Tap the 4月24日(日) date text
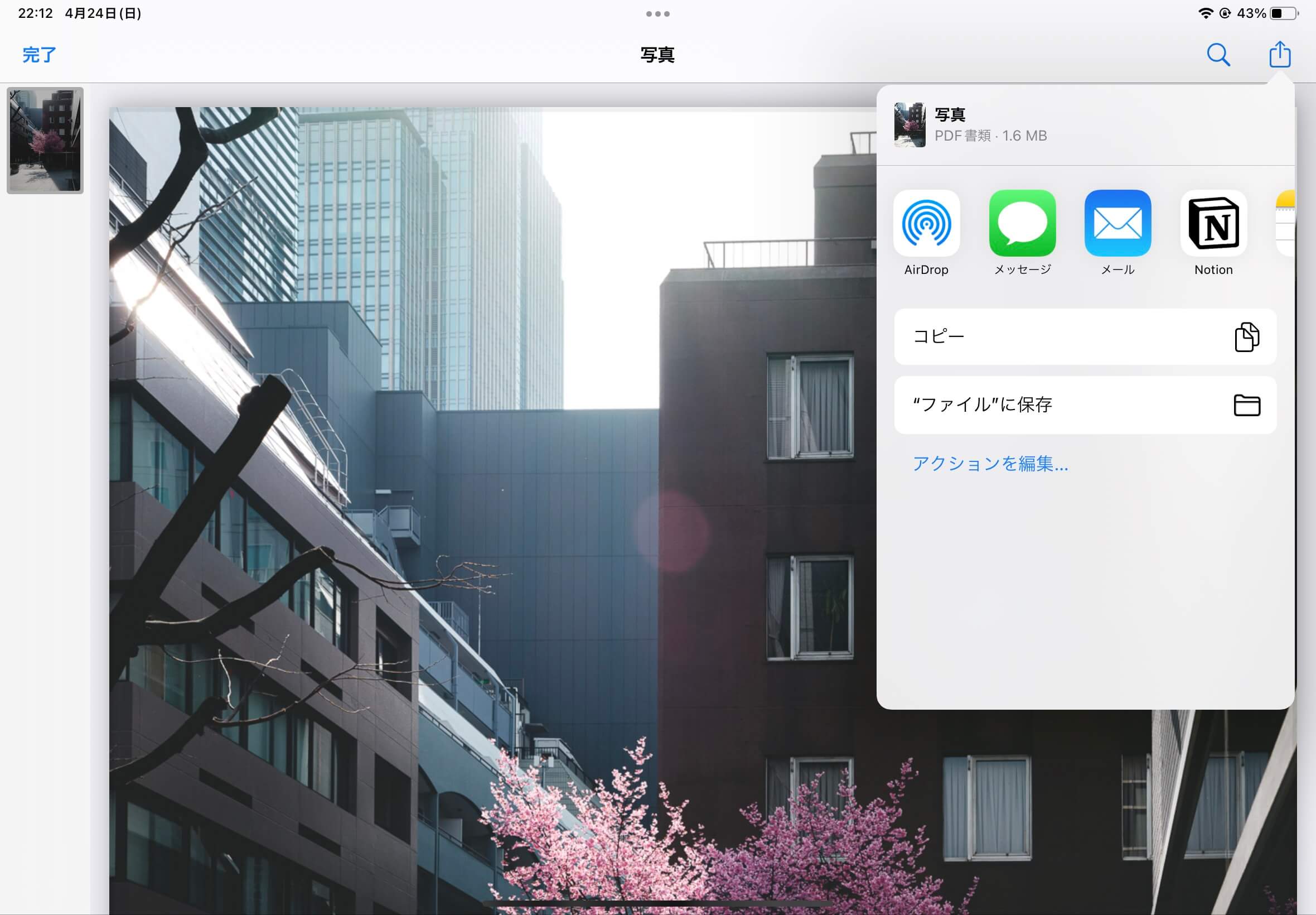The width and height of the screenshot is (1316, 915). click(103, 13)
